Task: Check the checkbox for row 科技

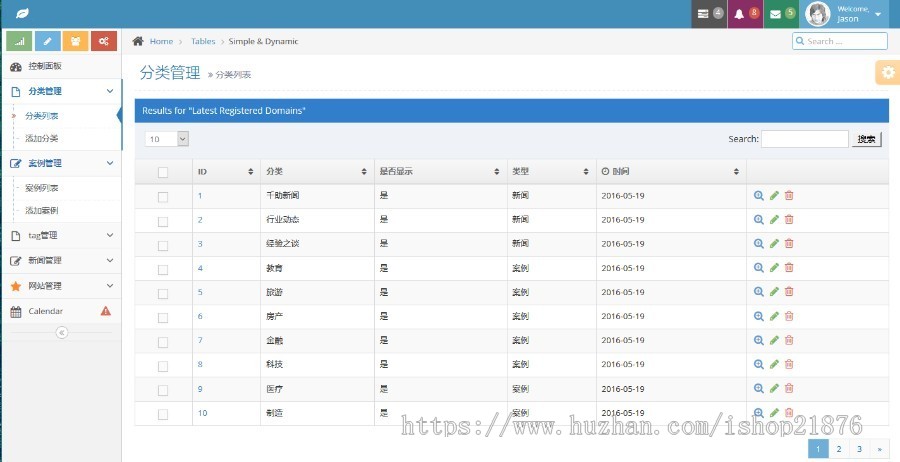Action: [163, 366]
